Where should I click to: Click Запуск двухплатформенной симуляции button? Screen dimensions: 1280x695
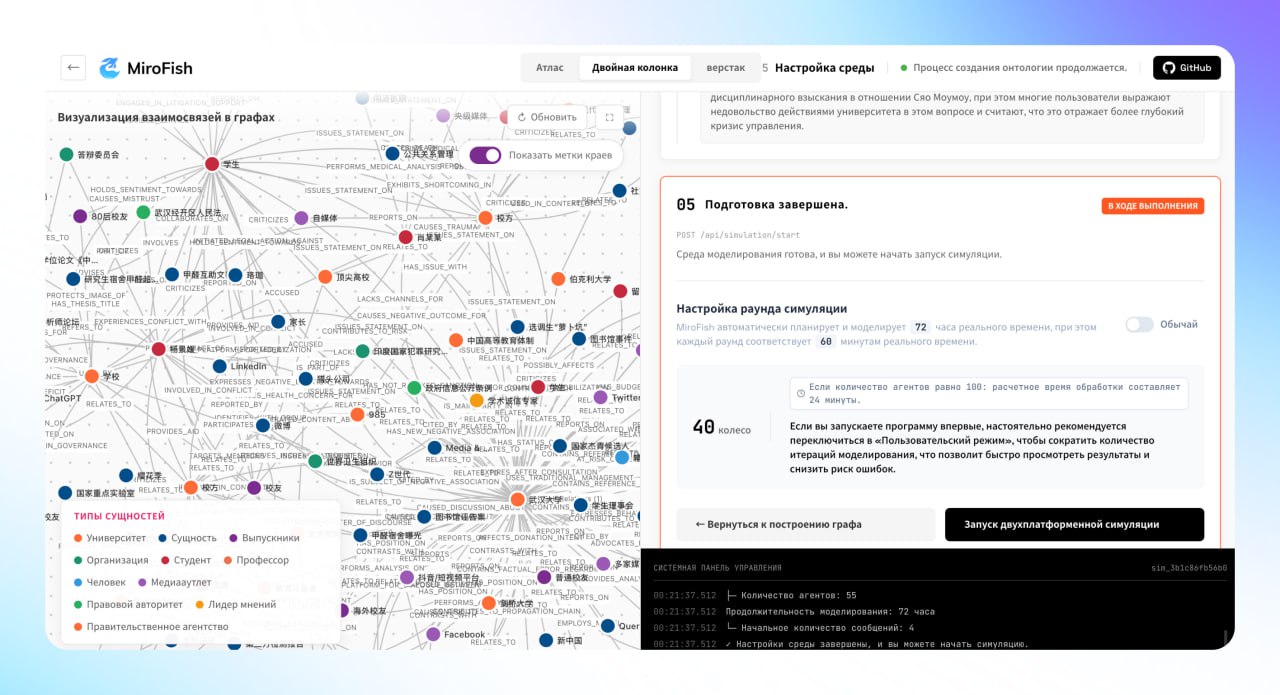pos(1075,524)
